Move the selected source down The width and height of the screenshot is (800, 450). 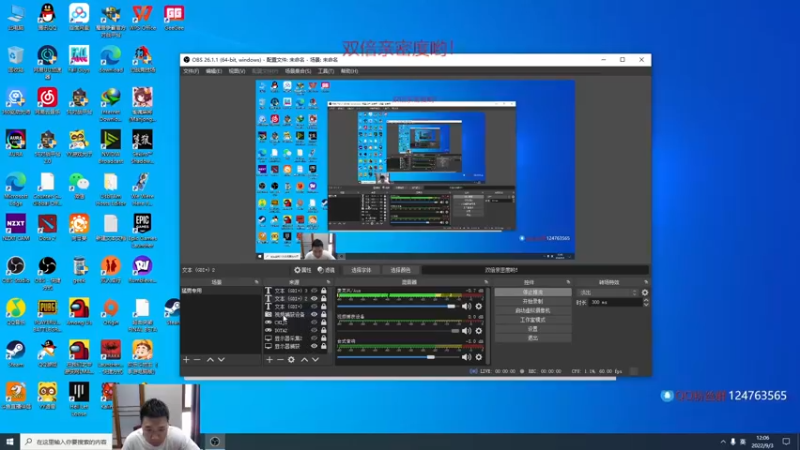(315, 360)
